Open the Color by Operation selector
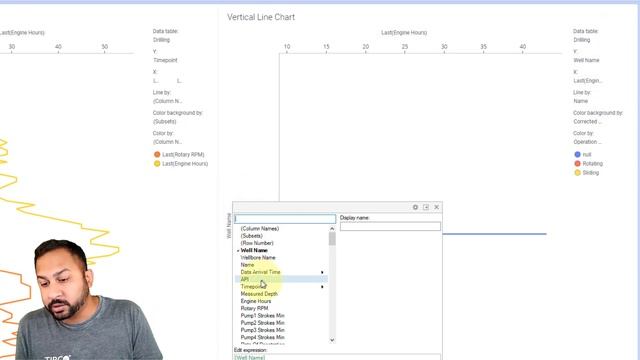The image size is (640, 360). [587, 142]
